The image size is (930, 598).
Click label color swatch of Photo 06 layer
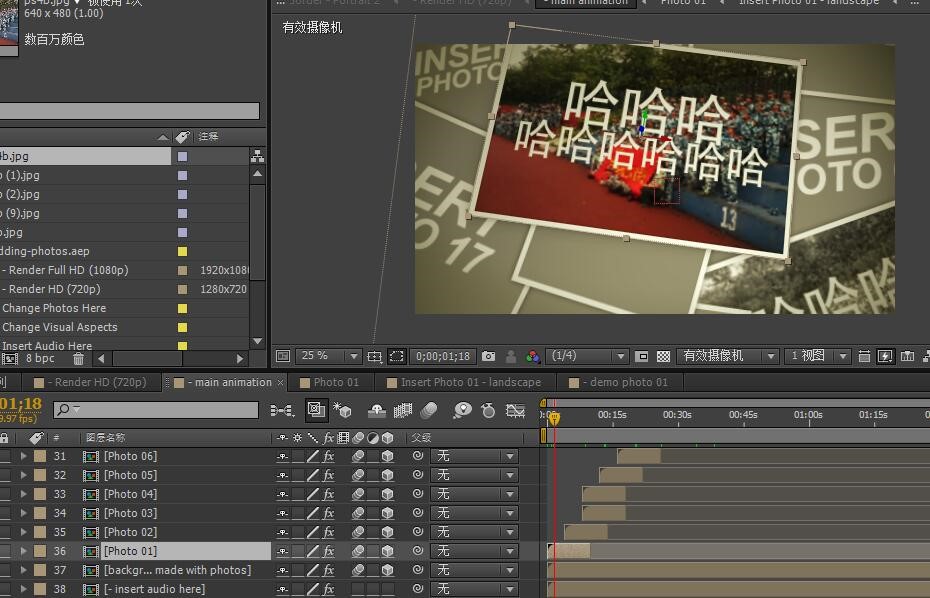[x=40, y=456]
